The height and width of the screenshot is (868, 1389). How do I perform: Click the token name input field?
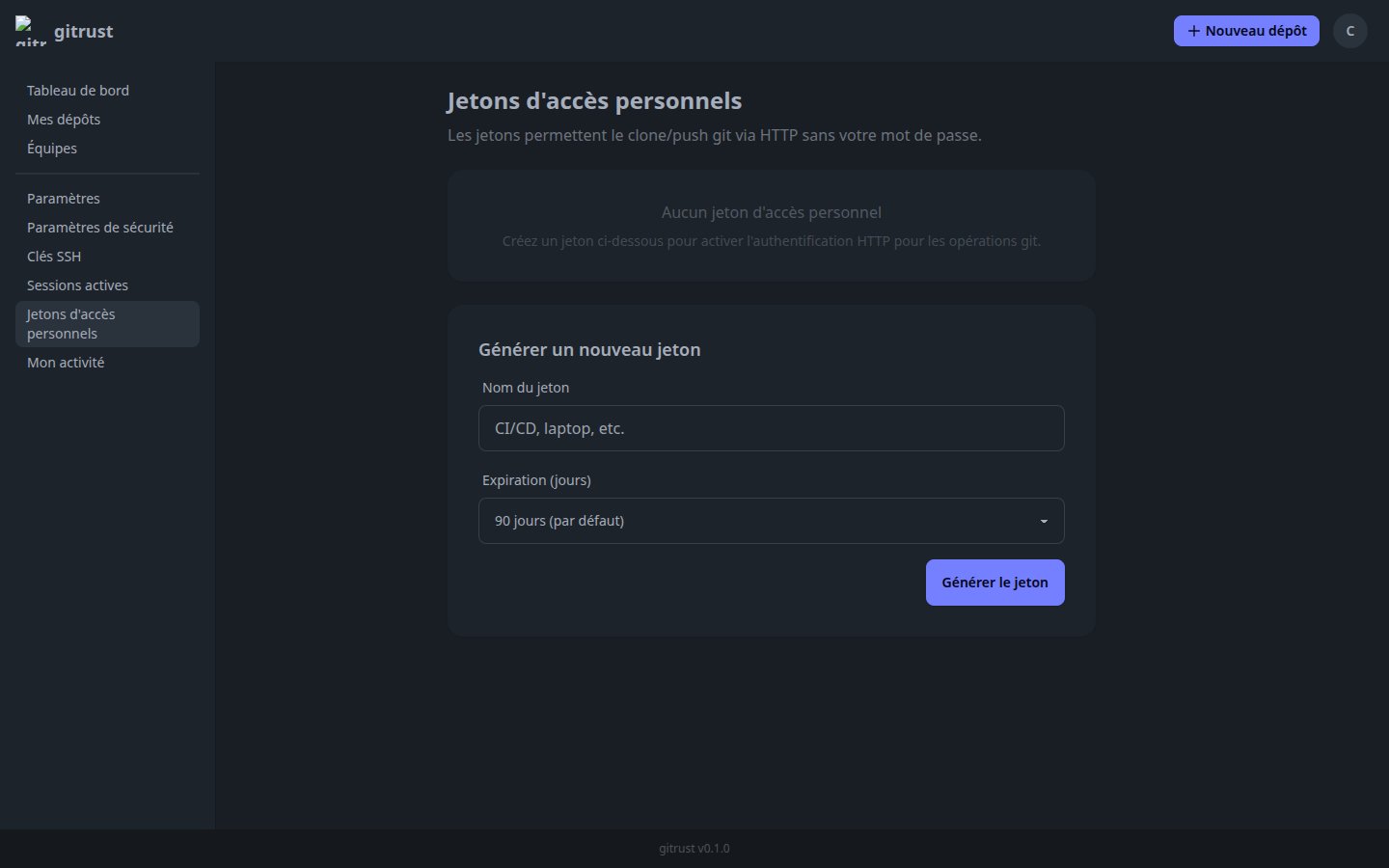771,428
